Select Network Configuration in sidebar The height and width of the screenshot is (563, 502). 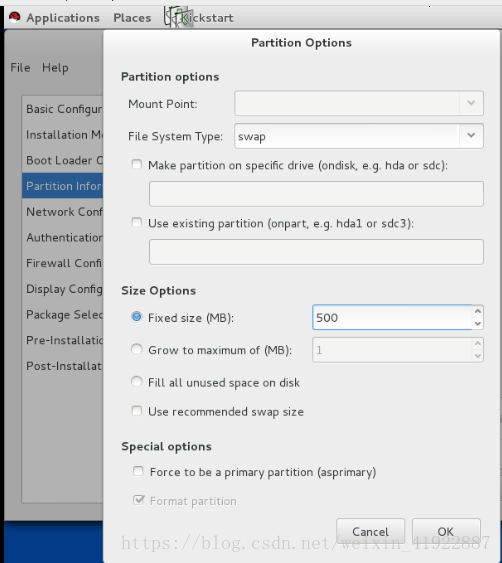[62, 211]
